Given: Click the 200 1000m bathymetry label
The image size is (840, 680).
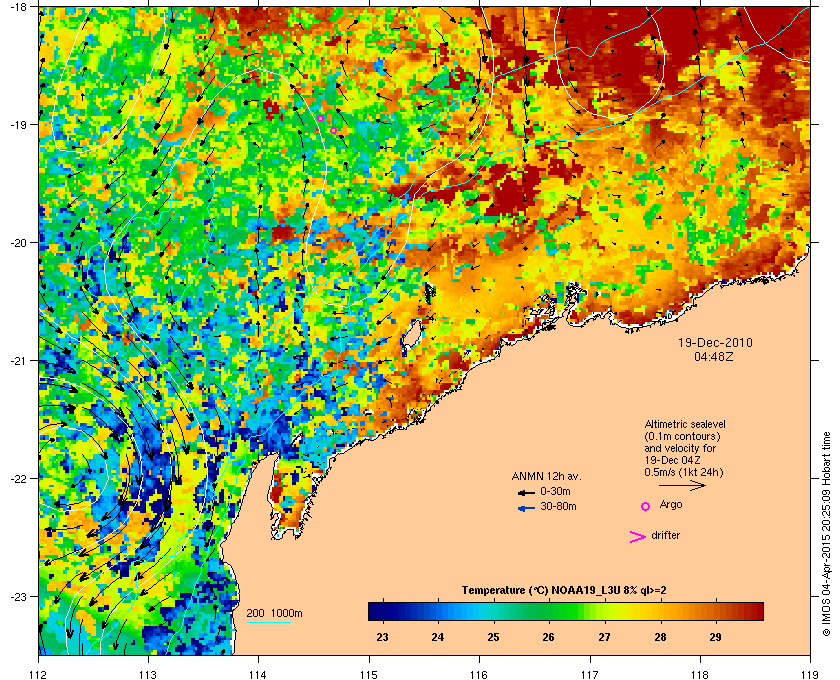Looking at the screenshot, I should click(274, 614).
